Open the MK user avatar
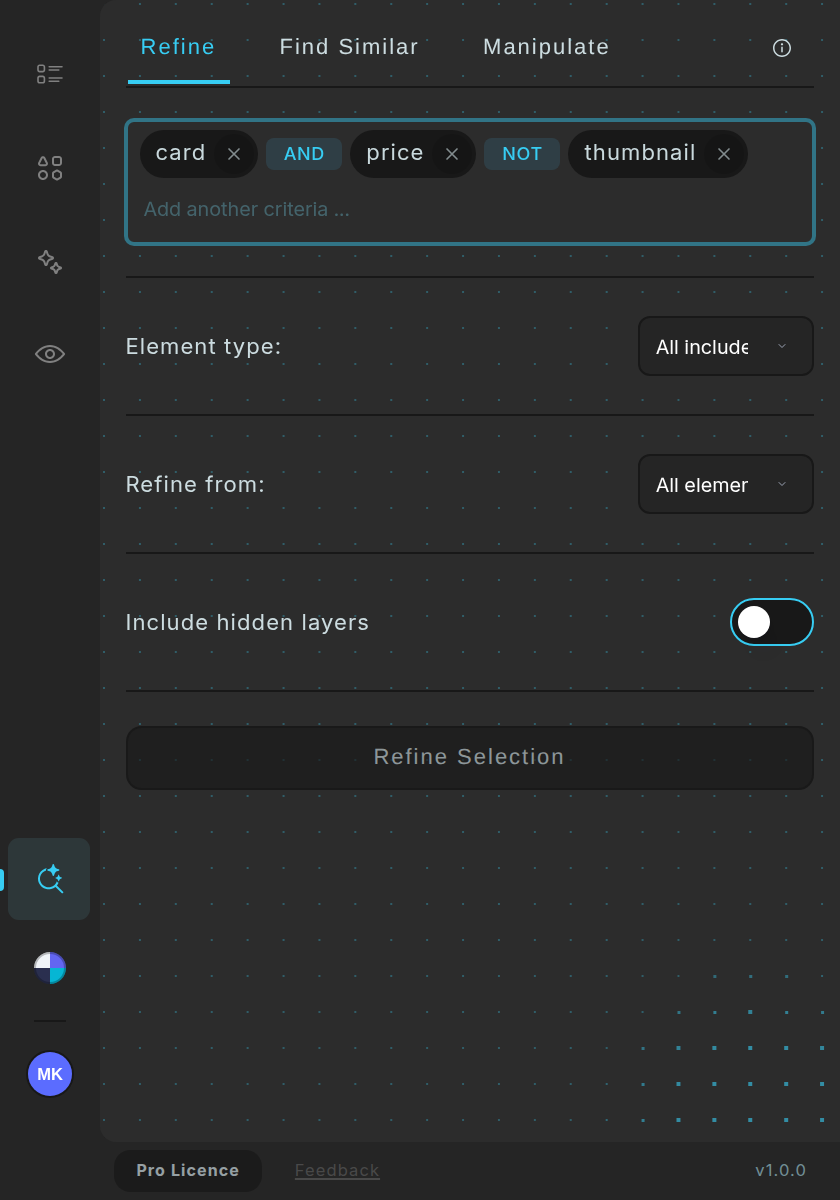This screenshot has height=1200, width=840. (50, 1074)
